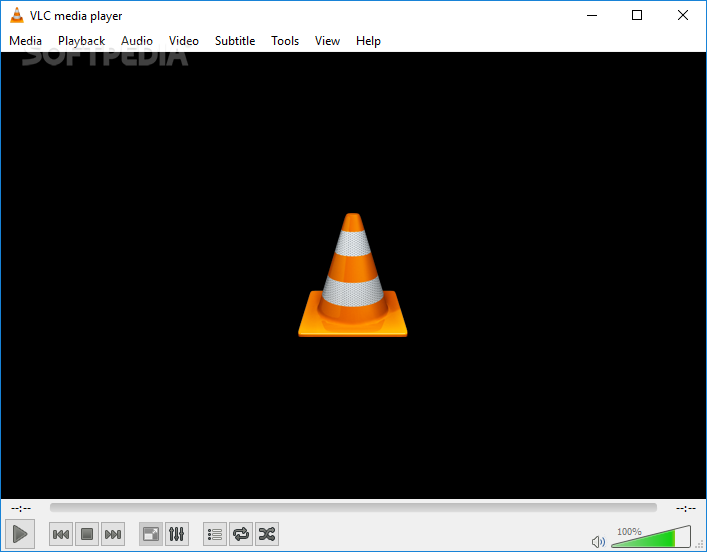Open the Video menu
Viewport: 707px width, 552px height.
click(184, 41)
